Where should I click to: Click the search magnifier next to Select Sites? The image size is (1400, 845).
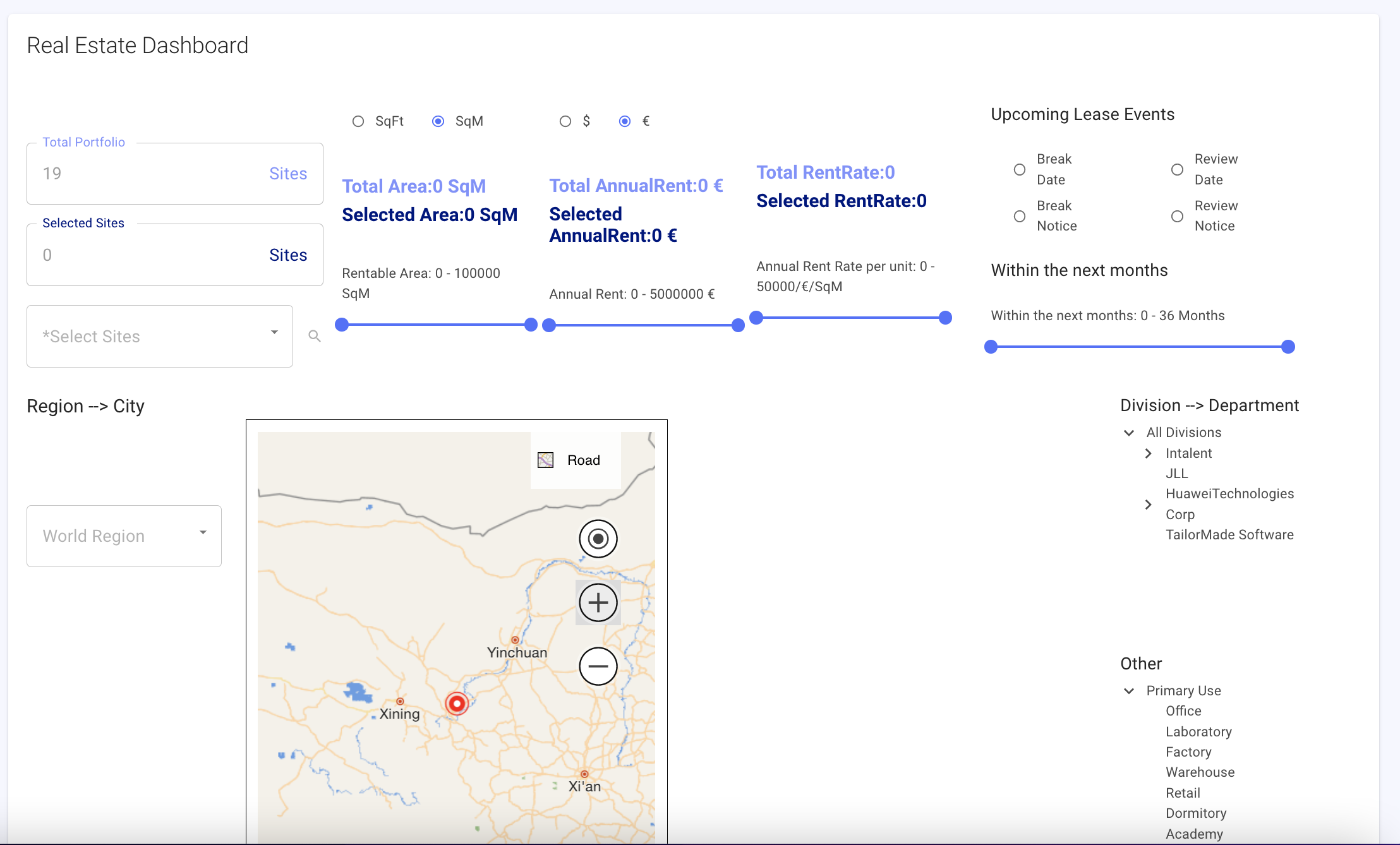tap(314, 336)
